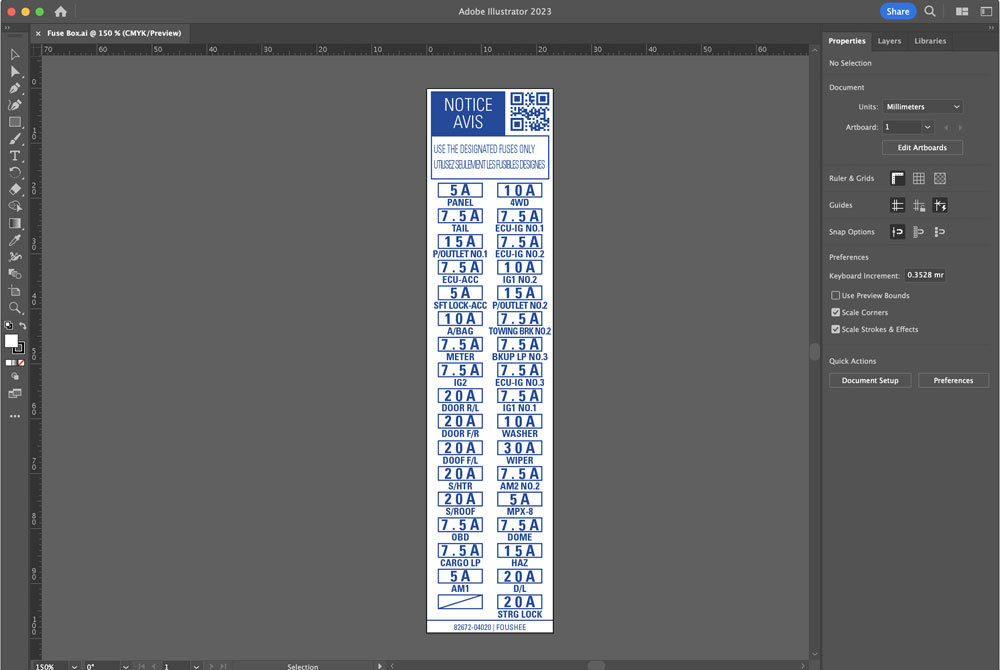Select the Paintbrush tool
The width and height of the screenshot is (1000, 670).
point(15,139)
